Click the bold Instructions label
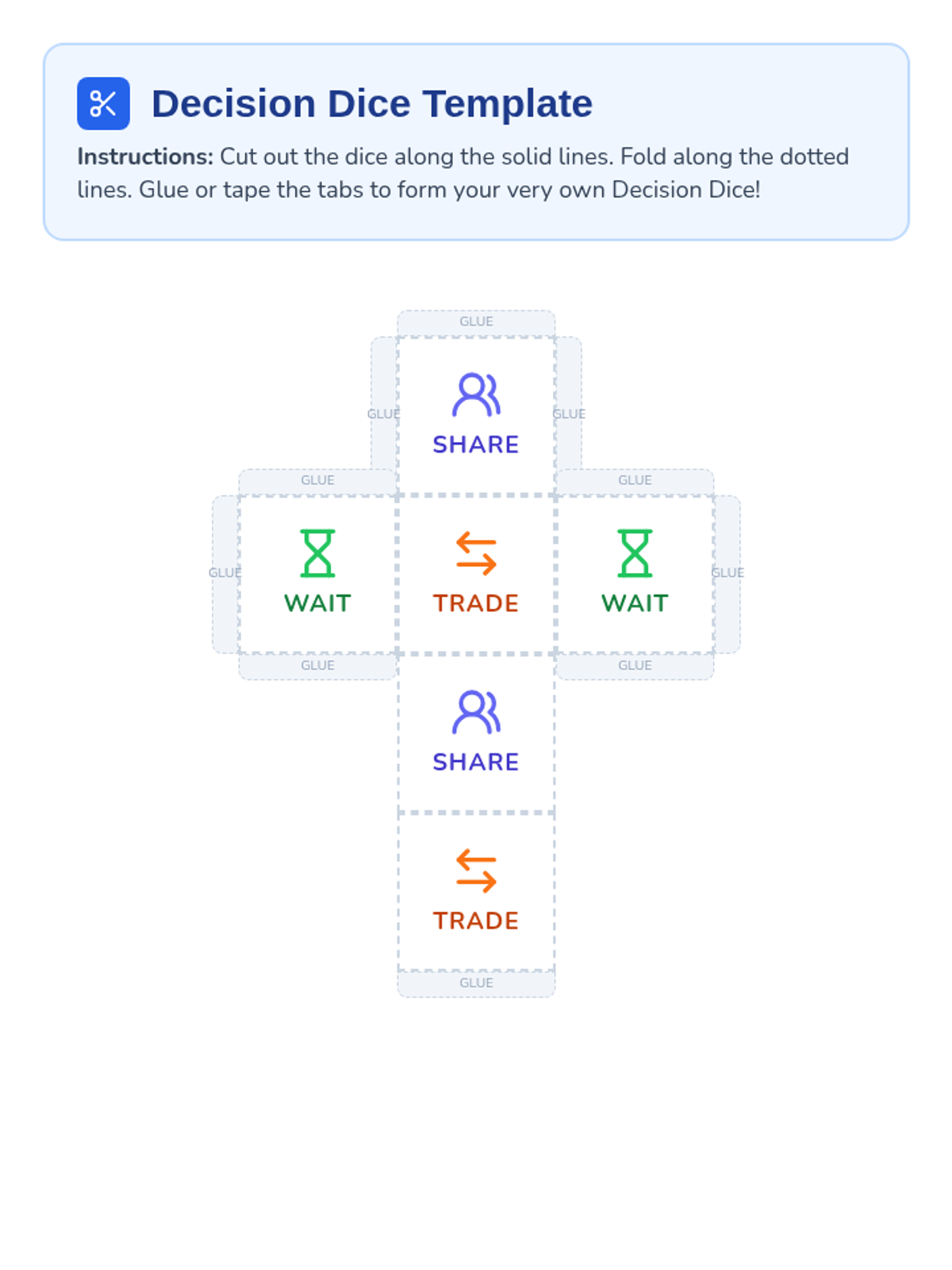 (145, 156)
